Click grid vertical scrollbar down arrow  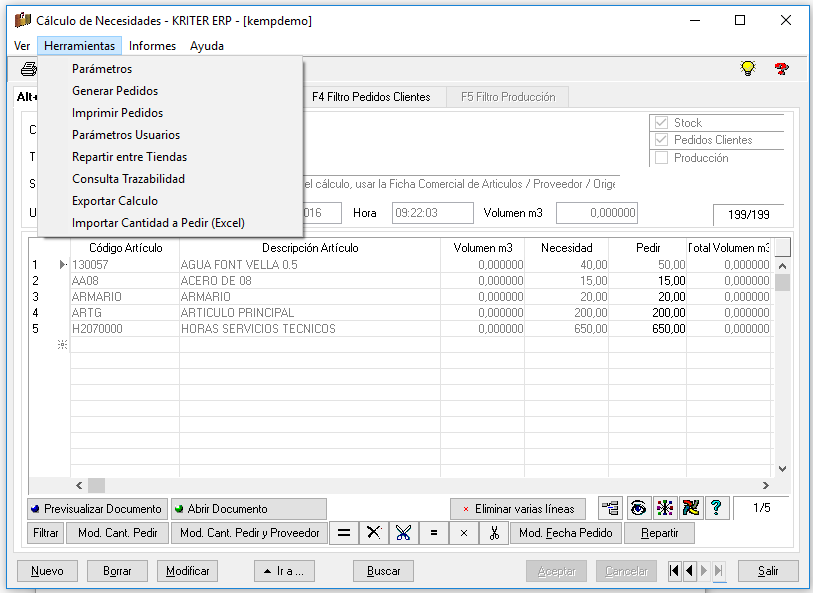click(x=782, y=469)
